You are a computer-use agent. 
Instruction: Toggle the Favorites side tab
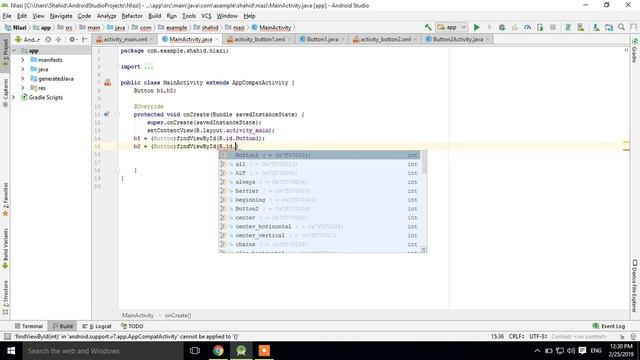point(5,200)
